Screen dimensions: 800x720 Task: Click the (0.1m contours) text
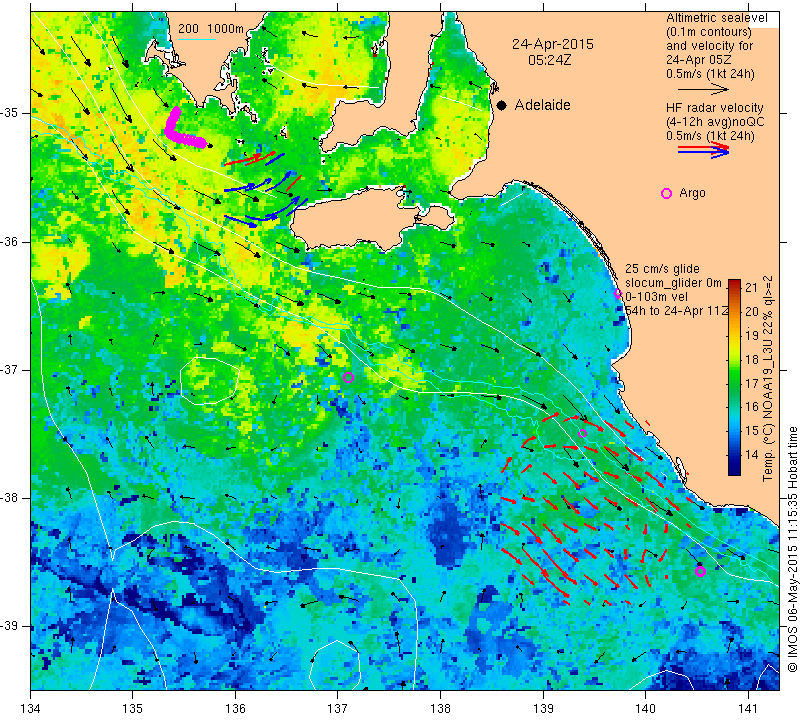click(x=709, y=32)
